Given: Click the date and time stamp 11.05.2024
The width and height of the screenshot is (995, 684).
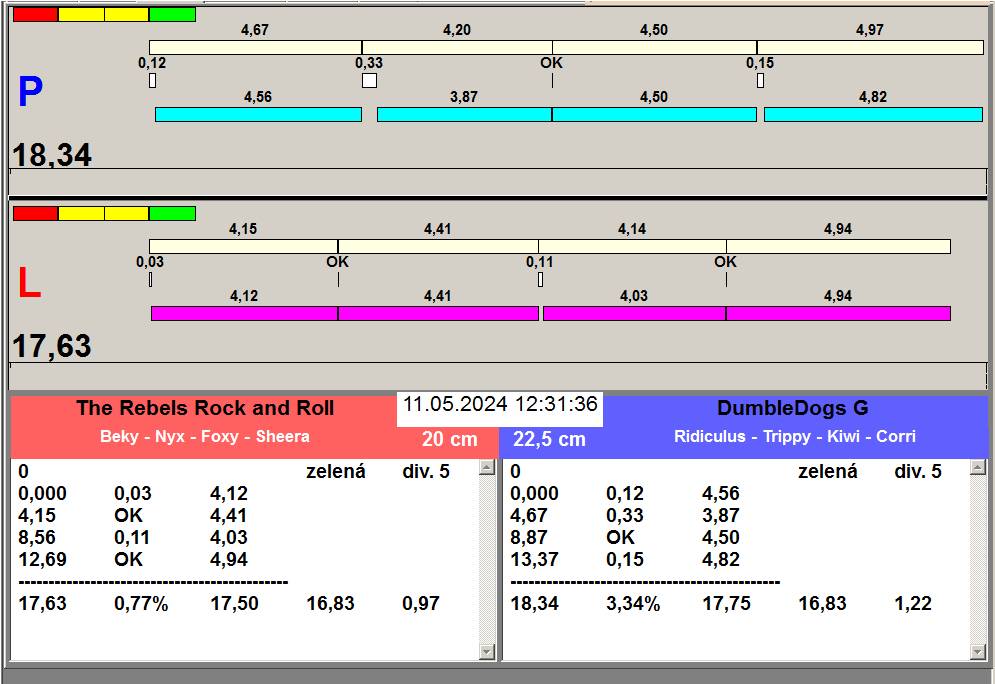Looking at the screenshot, I should point(500,405).
